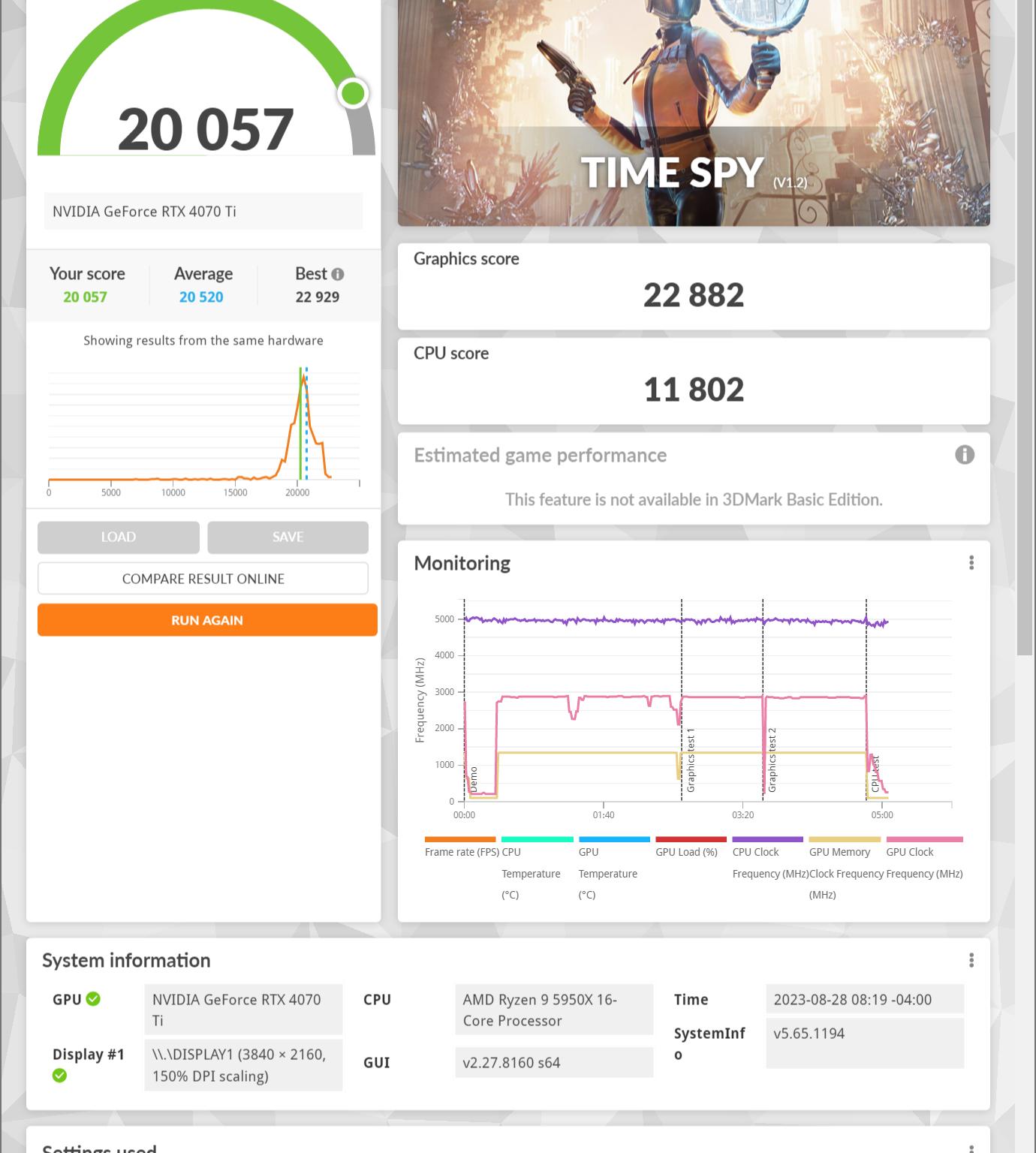Click the green checkmark next to GPU
Screen dimensions: 1036x1153
pos(93,999)
